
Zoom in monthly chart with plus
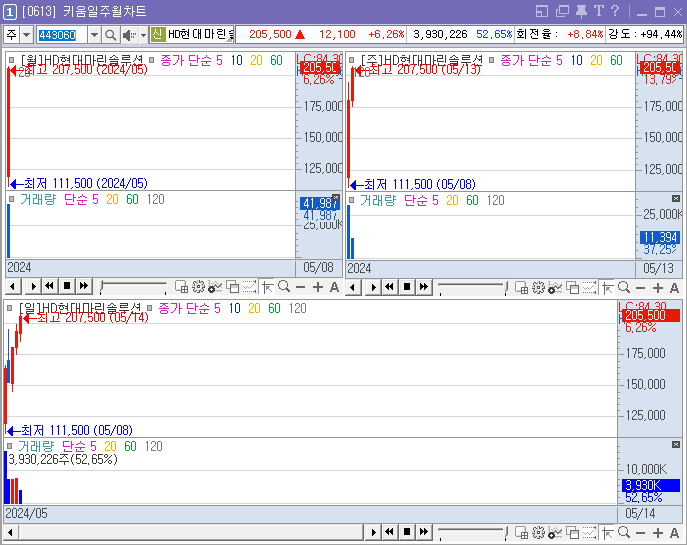[x=318, y=287]
